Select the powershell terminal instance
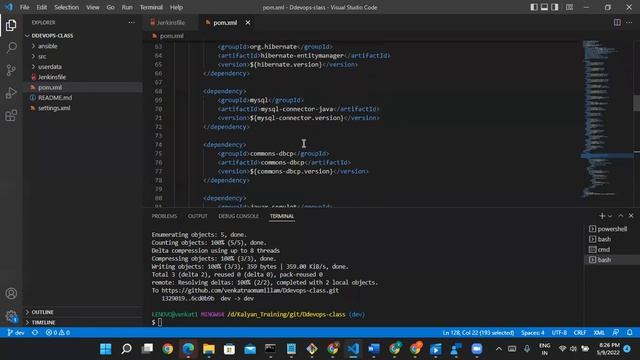This screenshot has width=640, height=360. pos(612,229)
